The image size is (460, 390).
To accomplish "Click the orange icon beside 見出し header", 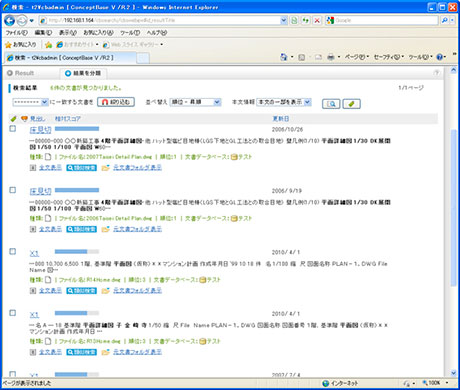I will 24,119.
